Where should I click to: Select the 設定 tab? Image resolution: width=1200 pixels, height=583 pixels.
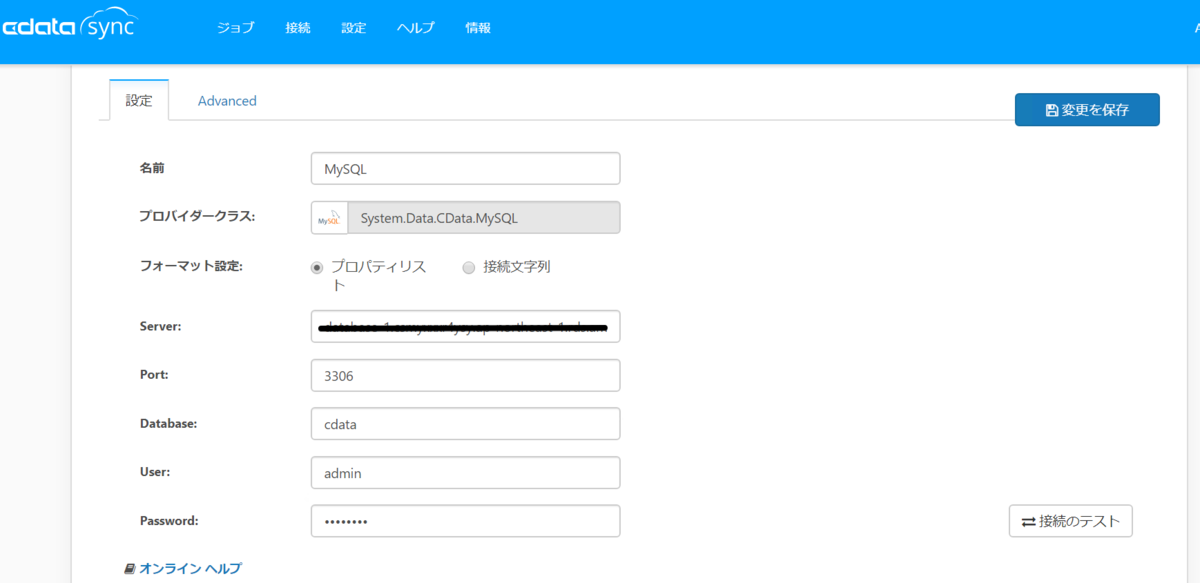(x=139, y=101)
